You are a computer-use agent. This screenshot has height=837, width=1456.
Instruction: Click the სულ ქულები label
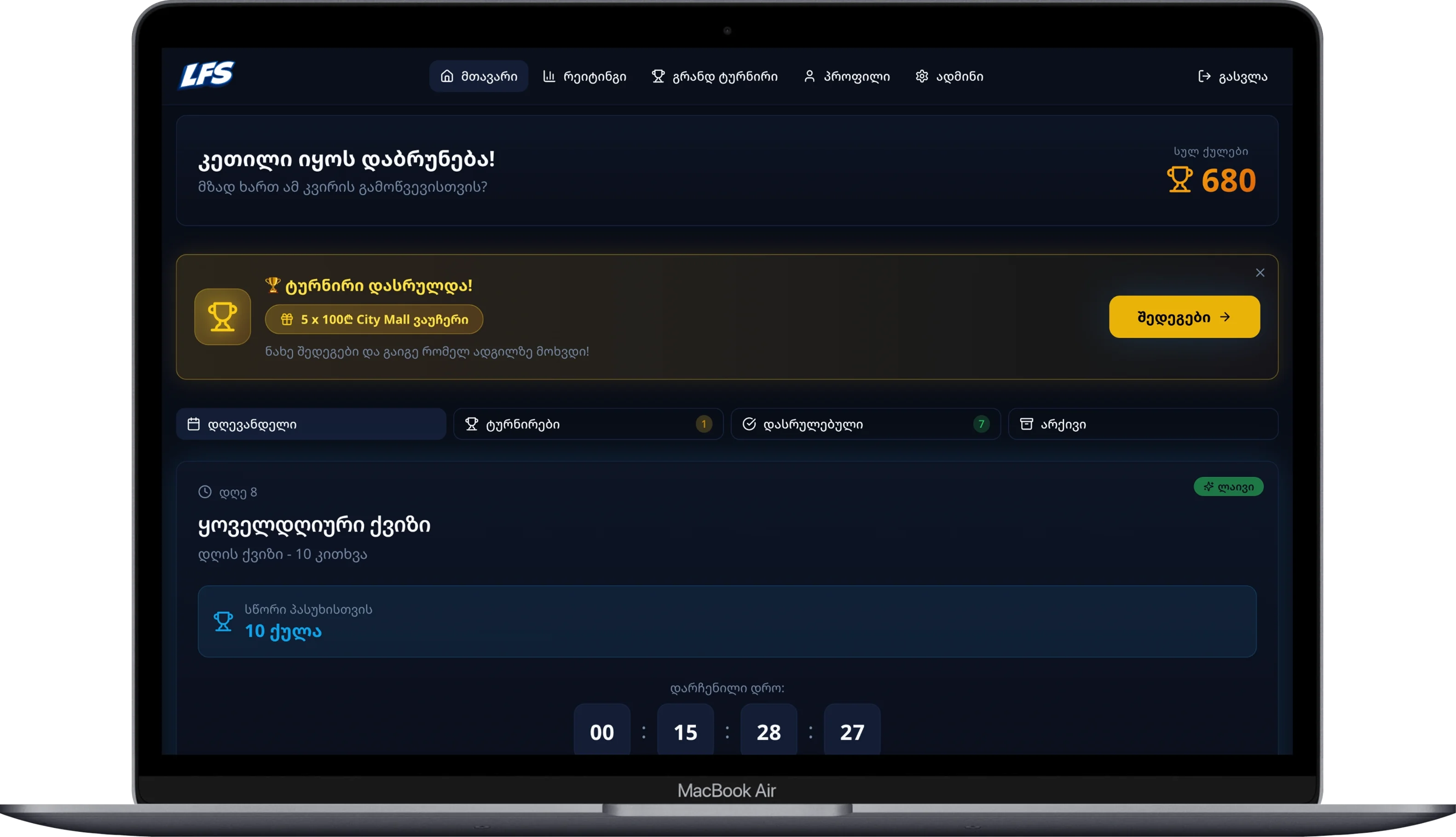tap(1211, 152)
